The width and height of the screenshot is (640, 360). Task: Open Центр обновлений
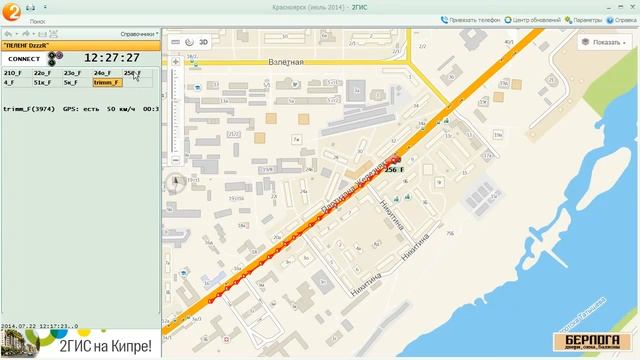coord(532,20)
